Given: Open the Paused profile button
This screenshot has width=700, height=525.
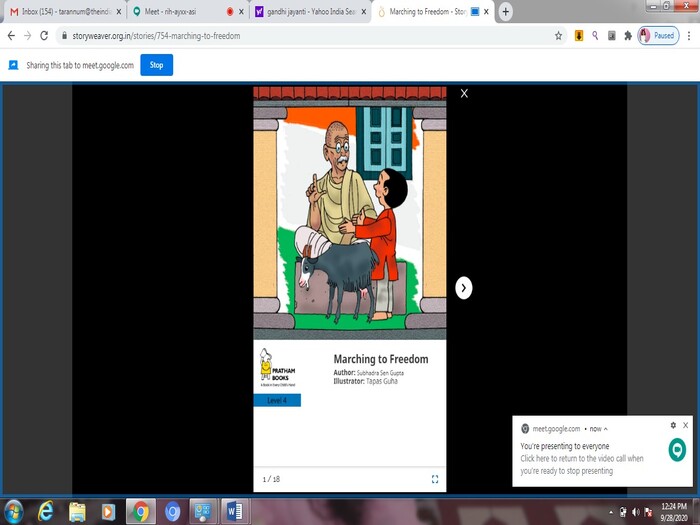Looking at the screenshot, I should (x=658, y=36).
